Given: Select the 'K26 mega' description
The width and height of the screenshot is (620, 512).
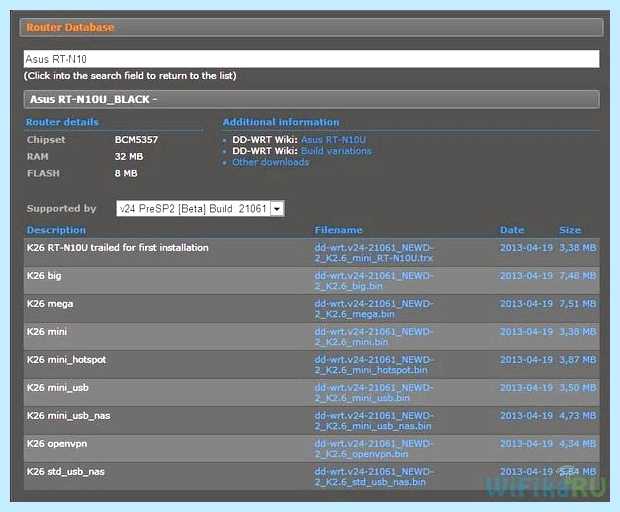Looking at the screenshot, I should tap(50, 304).
